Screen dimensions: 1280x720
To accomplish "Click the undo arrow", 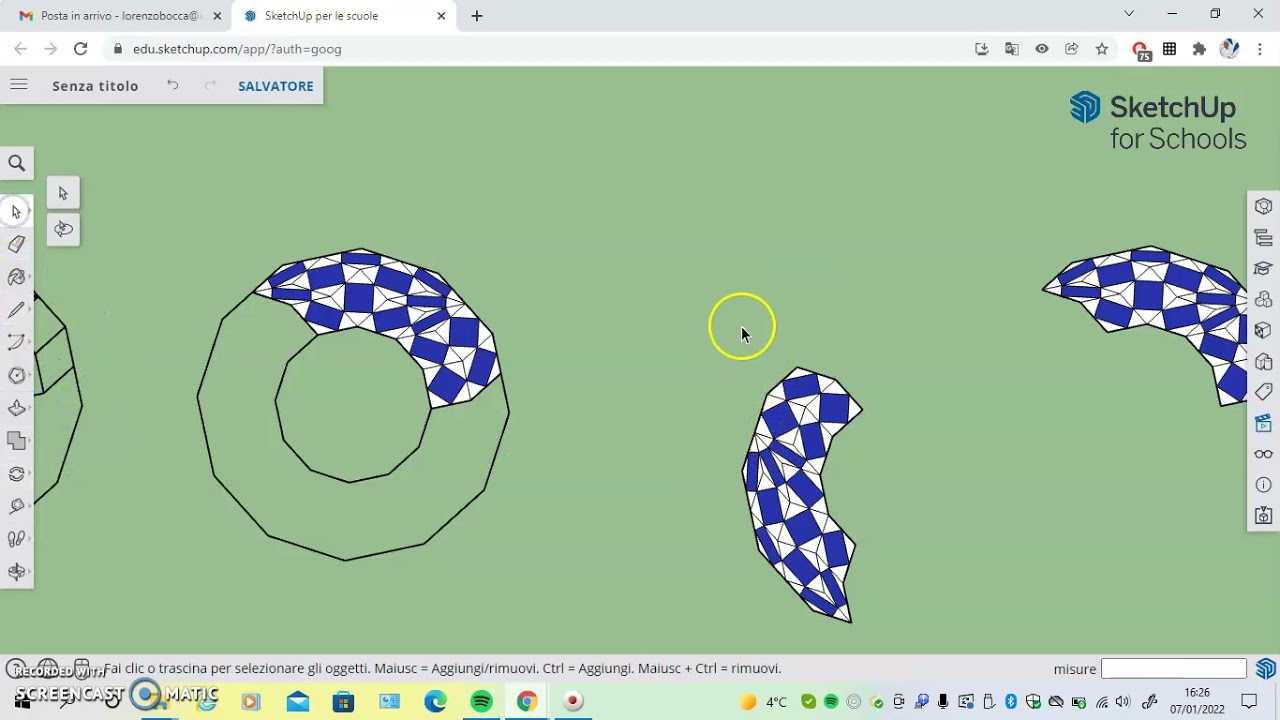I will [x=172, y=85].
